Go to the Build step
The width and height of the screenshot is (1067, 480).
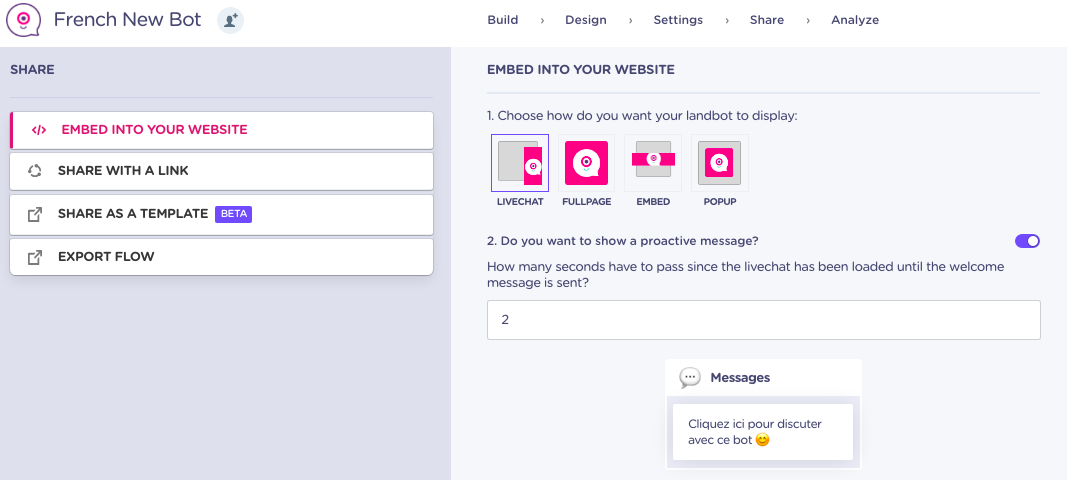tap(503, 20)
